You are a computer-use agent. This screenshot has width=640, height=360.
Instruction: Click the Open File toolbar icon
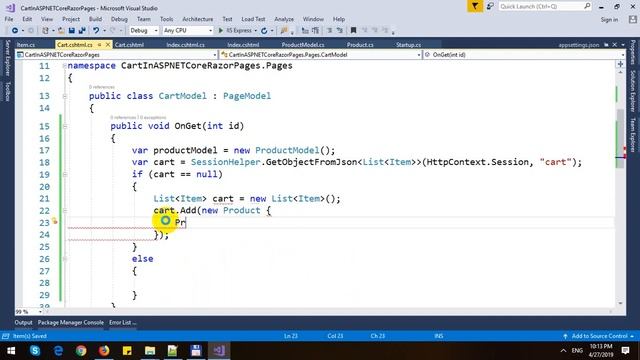[x=61, y=31]
